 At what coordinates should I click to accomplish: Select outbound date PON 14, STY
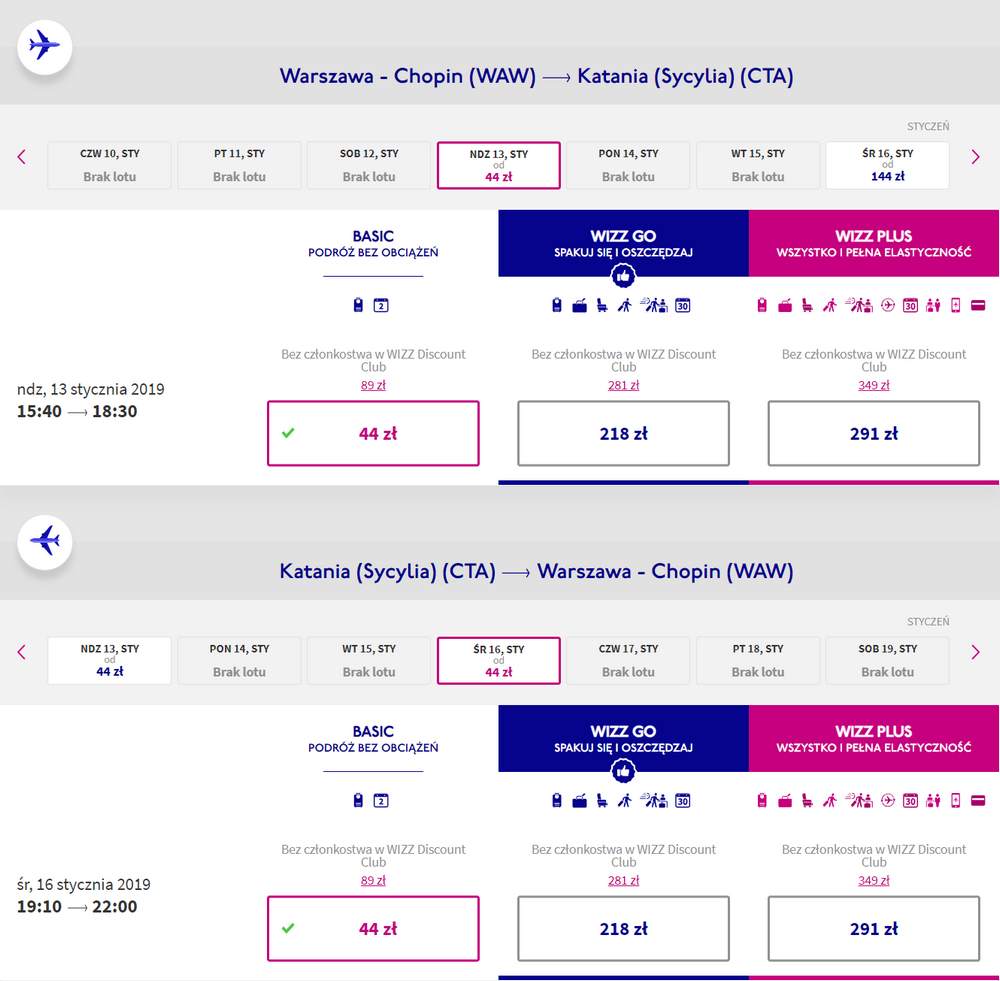628,165
